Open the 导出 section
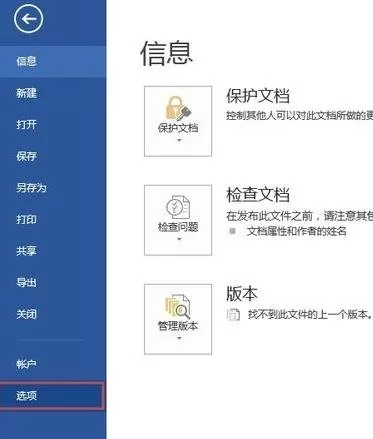Viewport: 373px width, 439px height. point(53,282)
